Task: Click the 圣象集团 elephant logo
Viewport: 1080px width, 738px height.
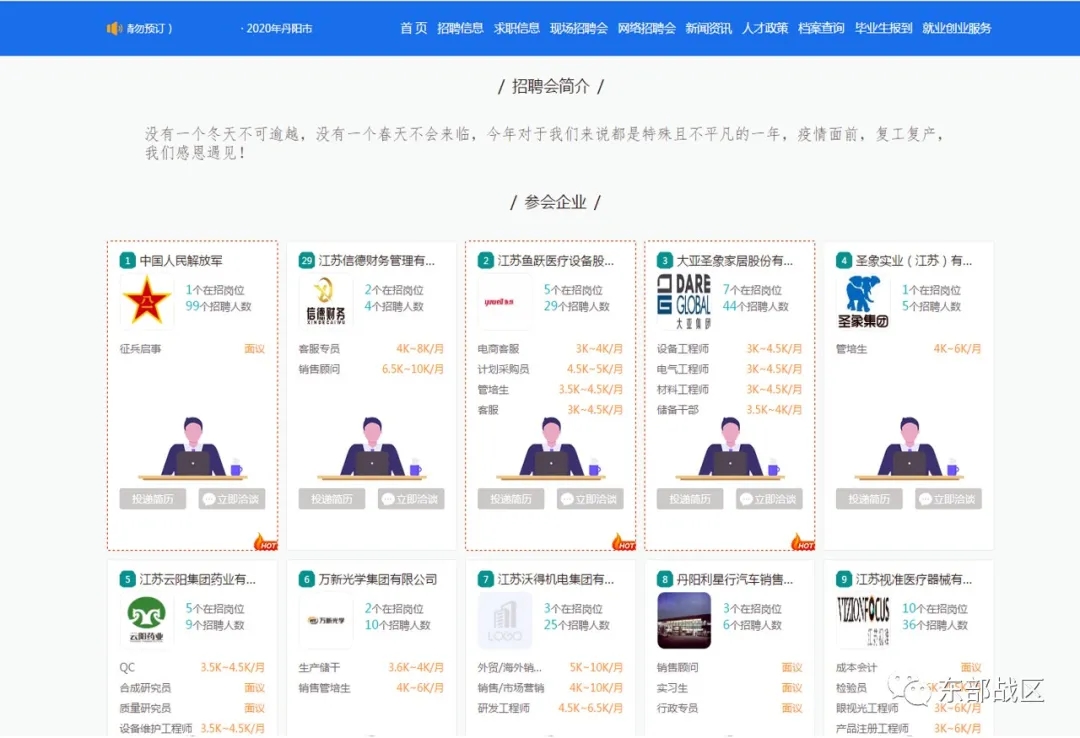Action: coord(863,302)
